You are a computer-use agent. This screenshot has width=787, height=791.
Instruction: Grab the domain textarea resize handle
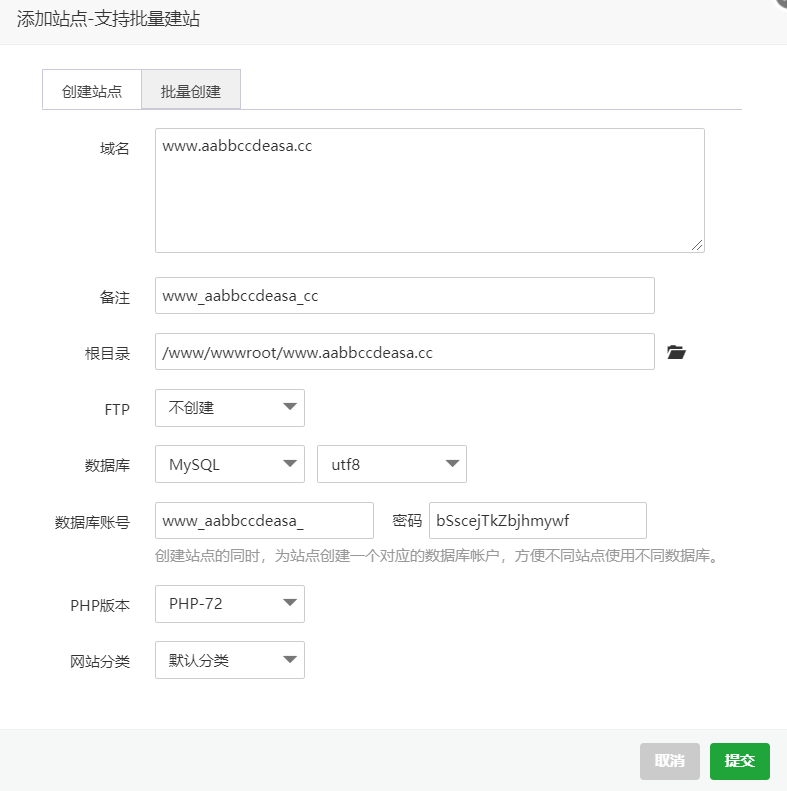click(x=697, y=245)
